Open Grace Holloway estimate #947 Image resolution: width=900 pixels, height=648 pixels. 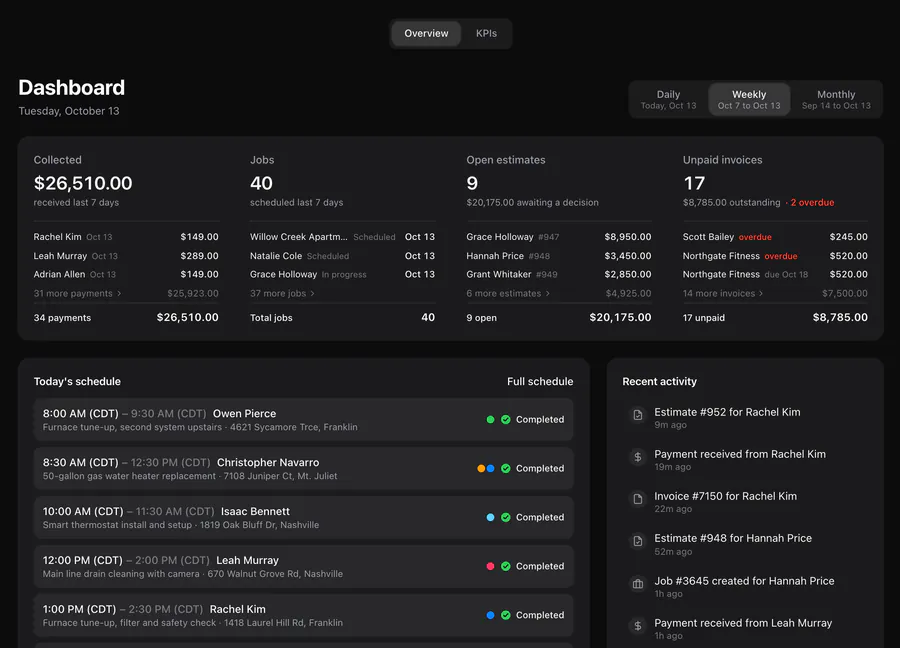558,236
